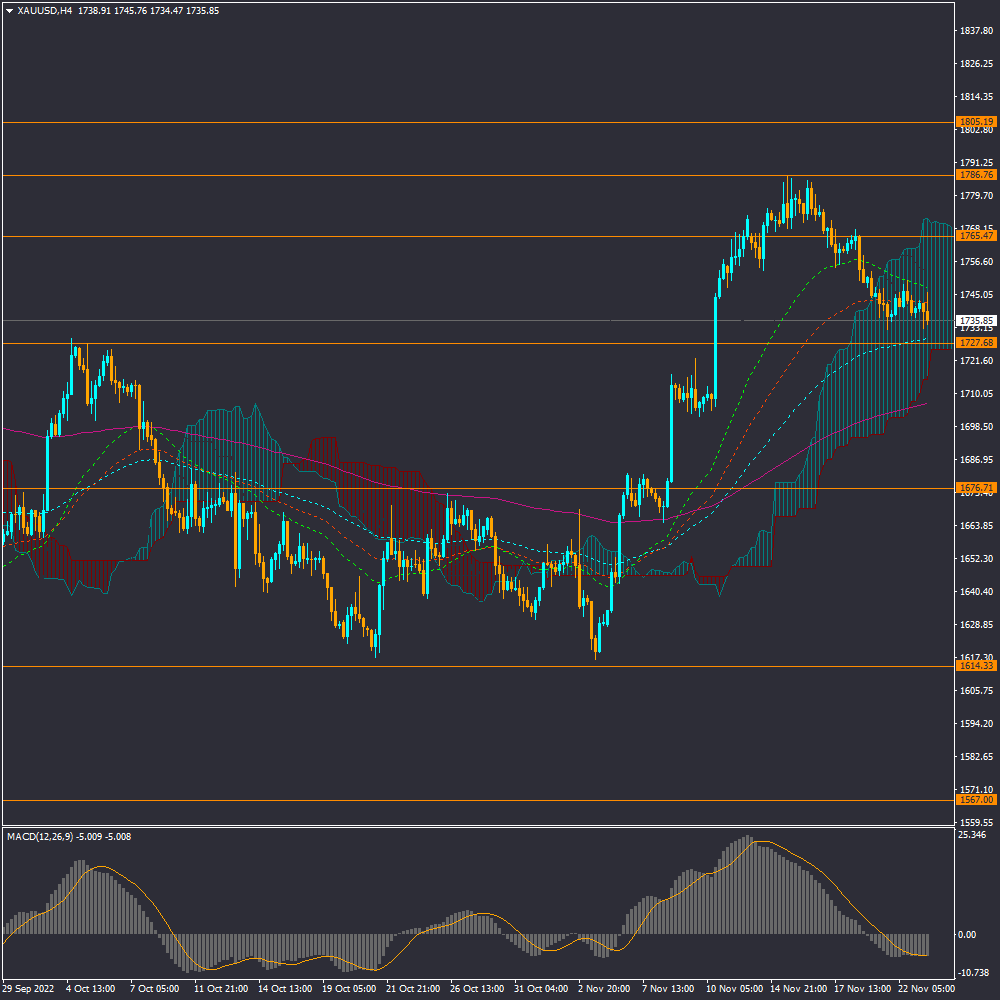The width and height of the screenshot is (1000, 1000).
Task: Click the current price tag 1735.85
Action: point(976,321)
